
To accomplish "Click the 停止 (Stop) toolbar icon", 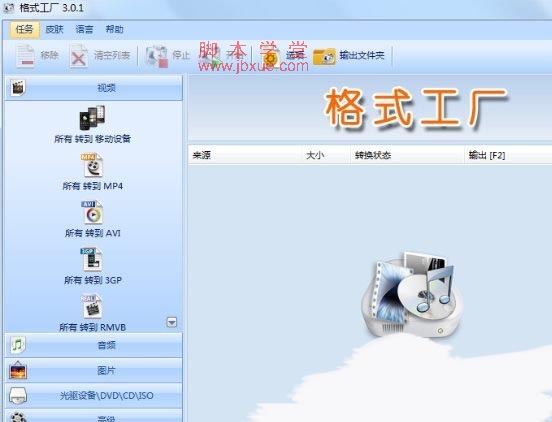I will 157,56.
